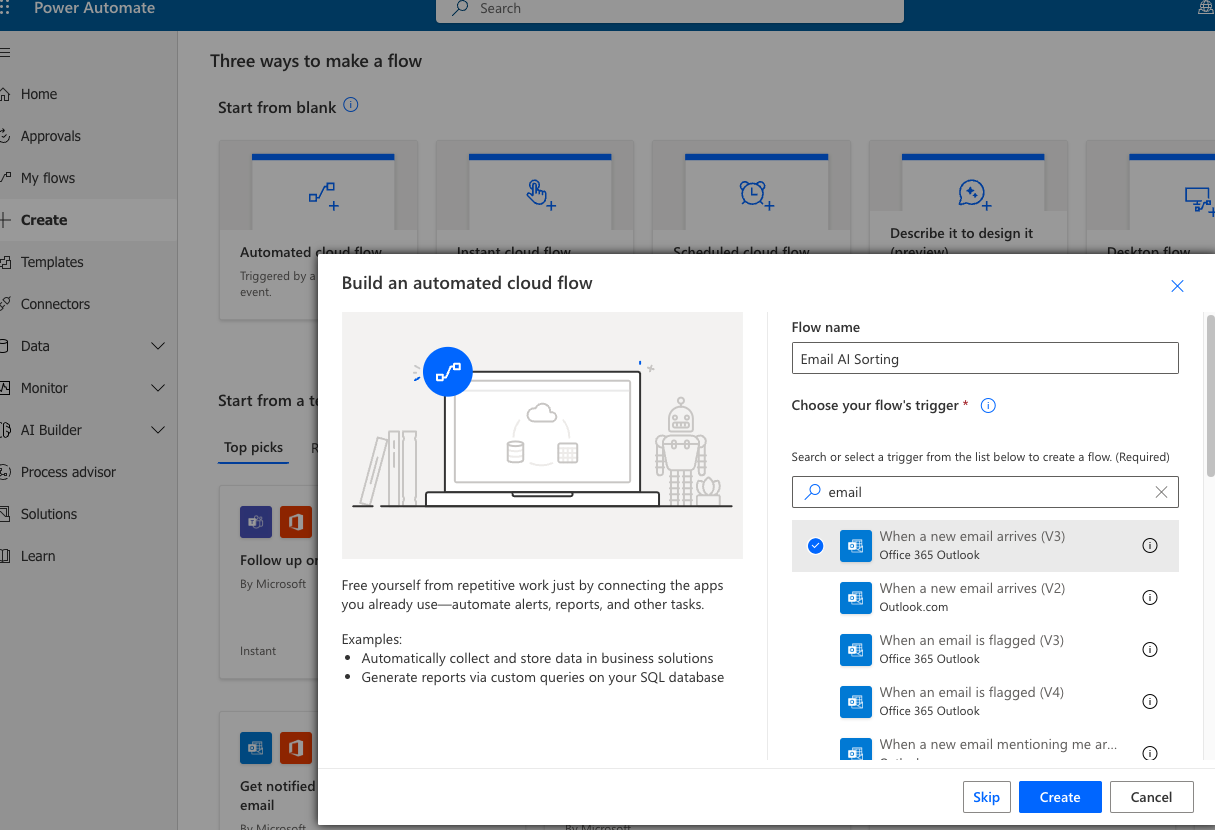1215x830 pixels.
Task: Click the Create button in dialog
Action: coord(1059,797)
